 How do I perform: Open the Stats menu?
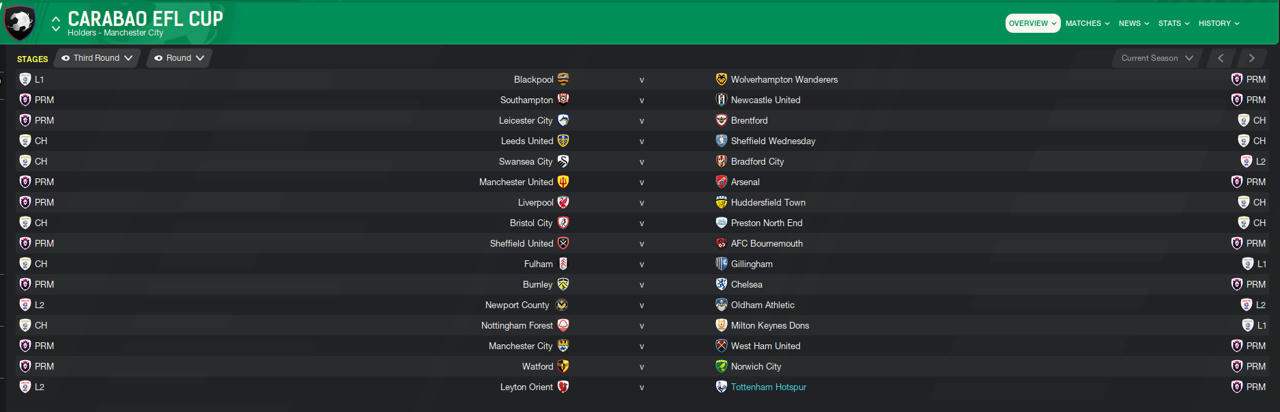1174,23
